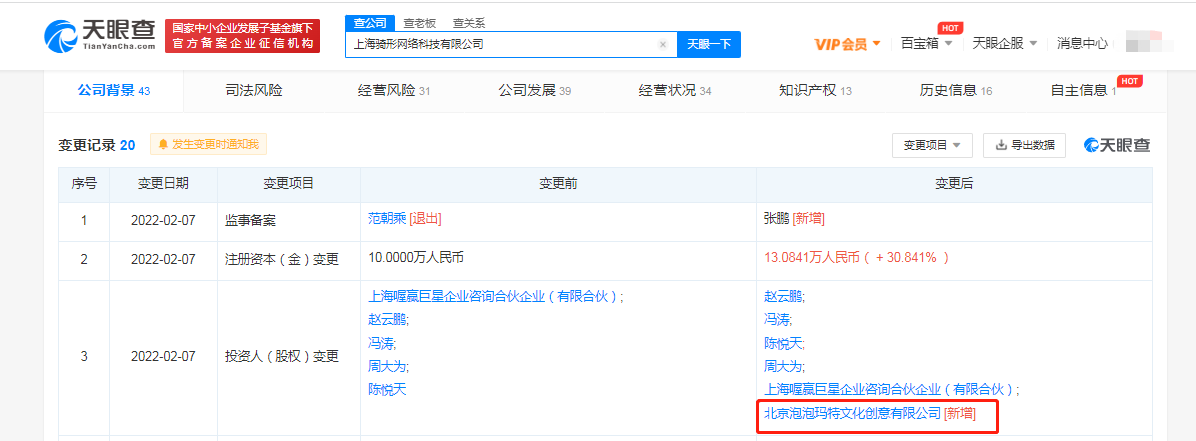Clear the search box with the X icon
The image size is (1196, 441).
tap(663, 44)
